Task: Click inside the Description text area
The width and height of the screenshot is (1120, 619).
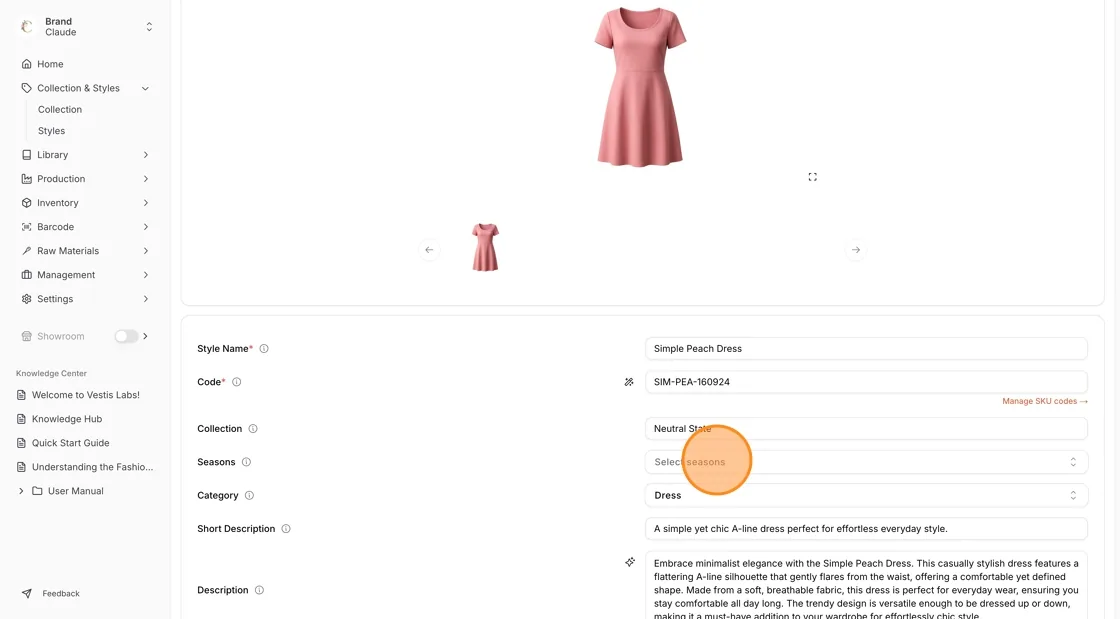Action: [x=866, y=585]
